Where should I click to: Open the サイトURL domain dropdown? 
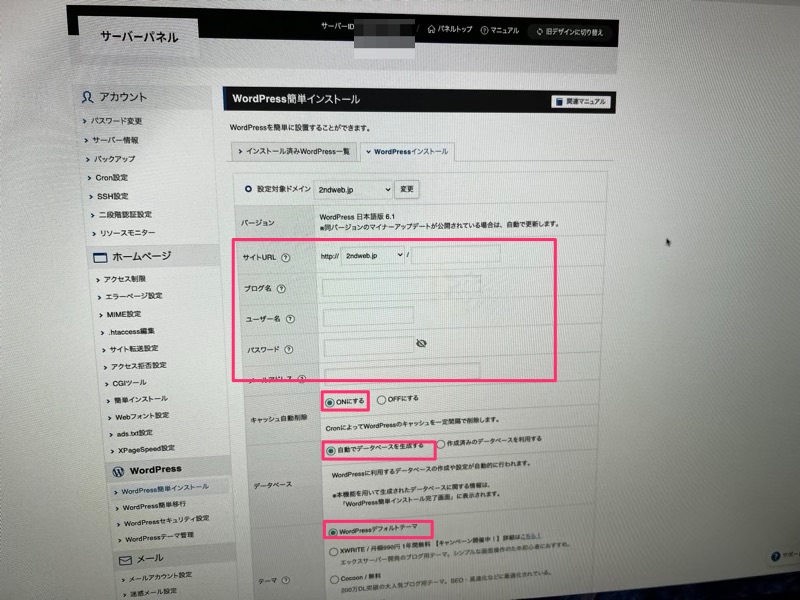(372, 256)
